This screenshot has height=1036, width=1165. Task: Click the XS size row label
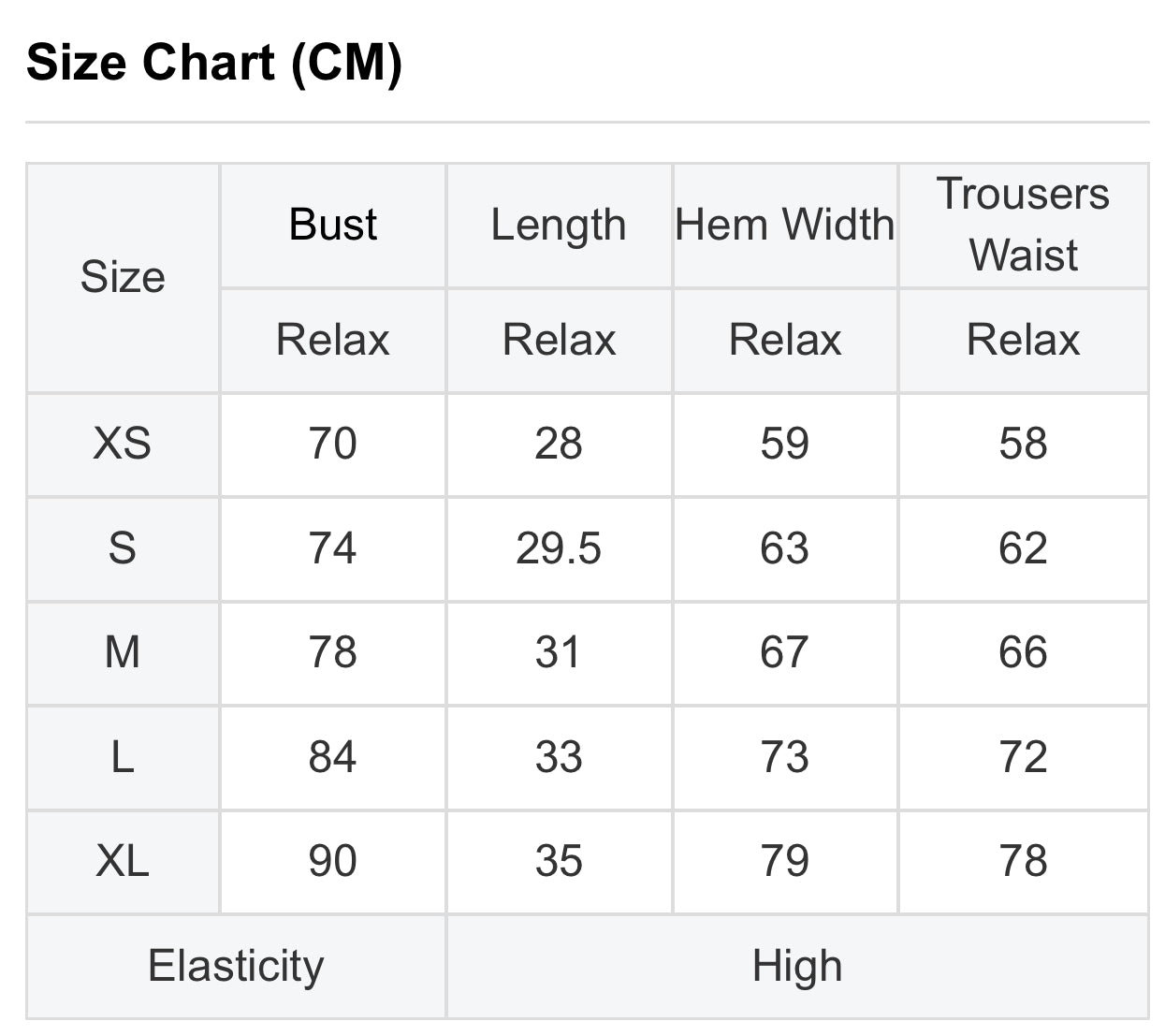coord(123,444)
